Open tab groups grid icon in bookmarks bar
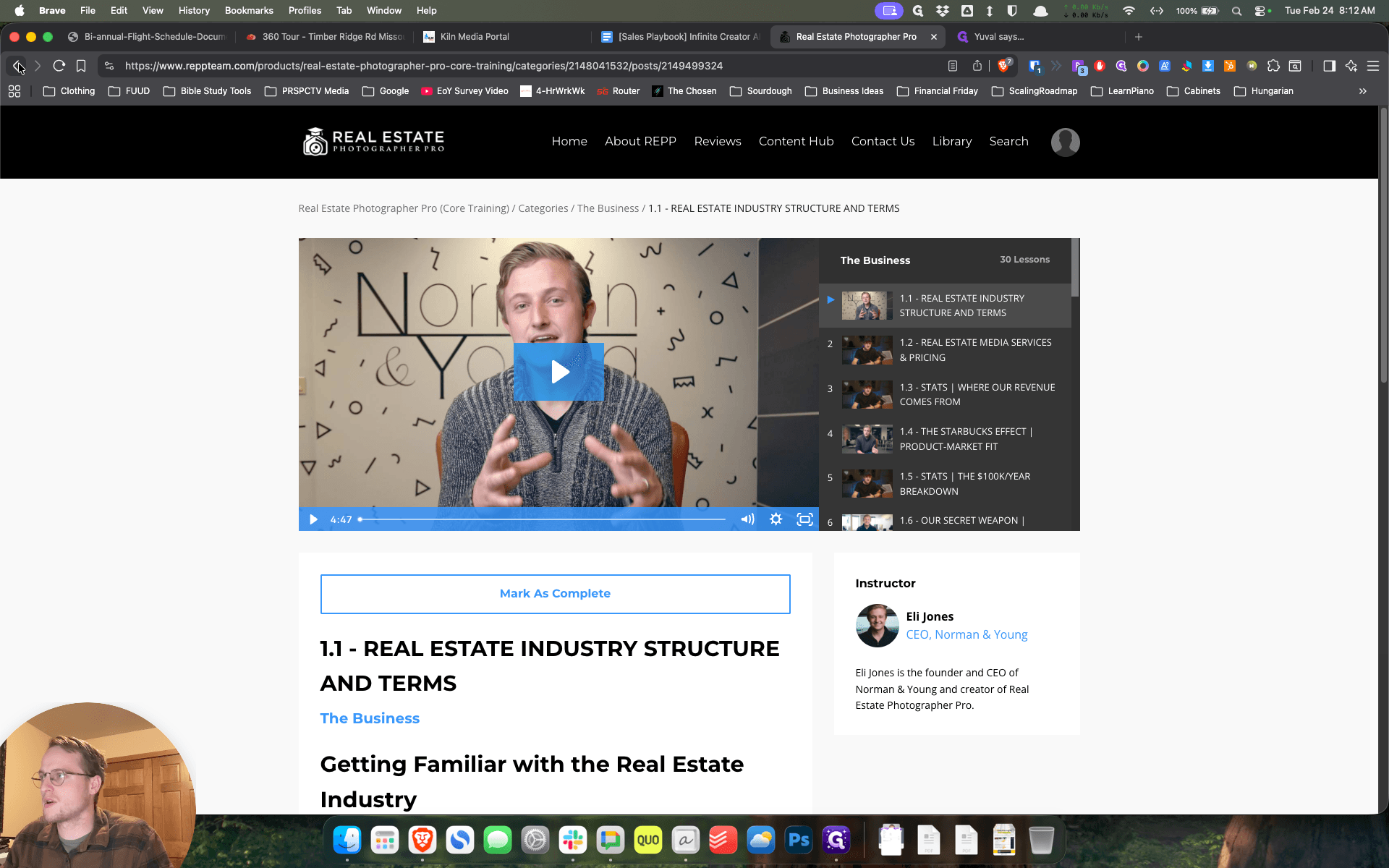 14,91
